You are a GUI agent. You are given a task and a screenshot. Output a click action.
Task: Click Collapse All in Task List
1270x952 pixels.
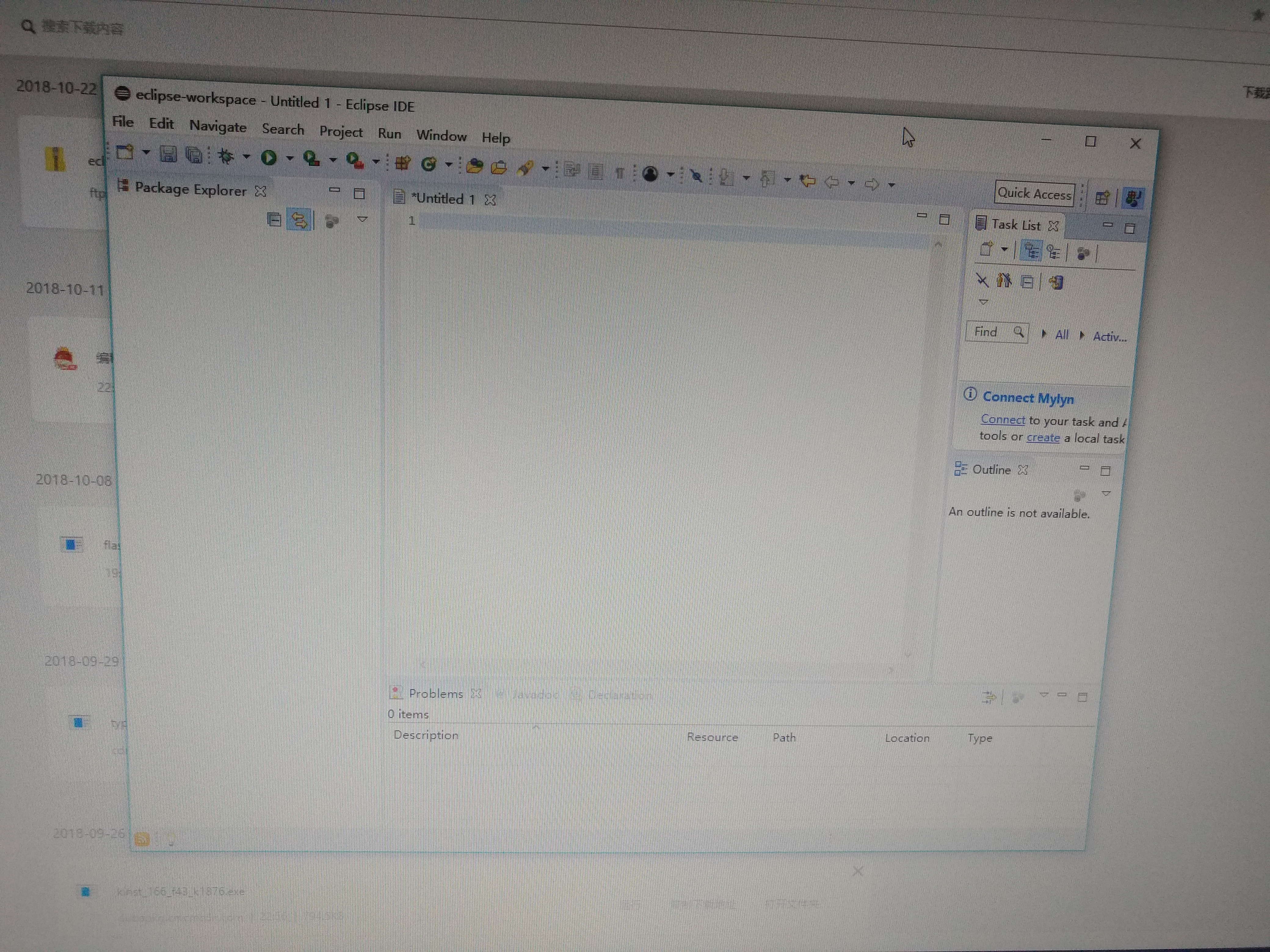tap(1027, 282)
